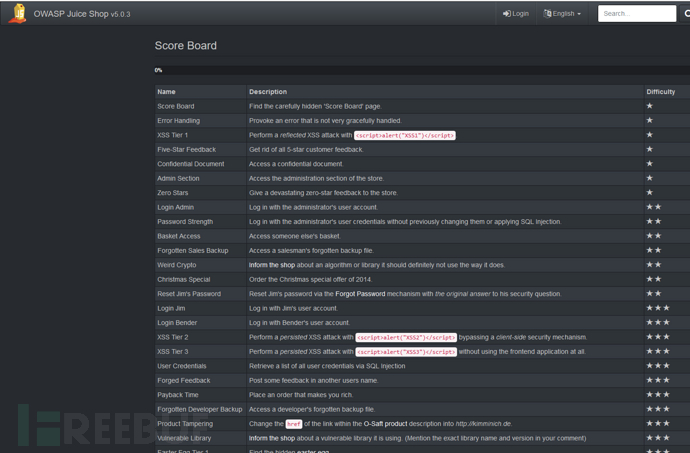Click the 'O-Saft product' link
The image size is (690, 453).
pos(385,424)
